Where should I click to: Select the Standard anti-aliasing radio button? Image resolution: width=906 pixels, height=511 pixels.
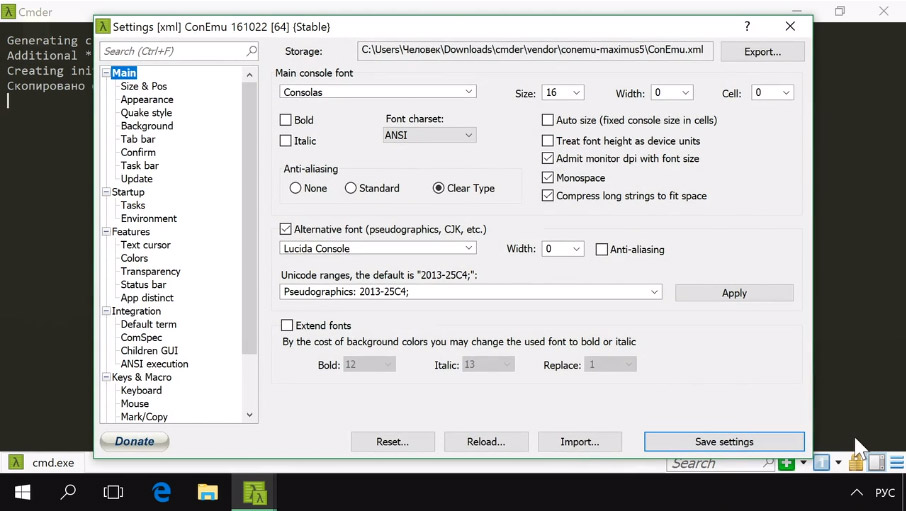pyautogui.click(x=351, y=188)
